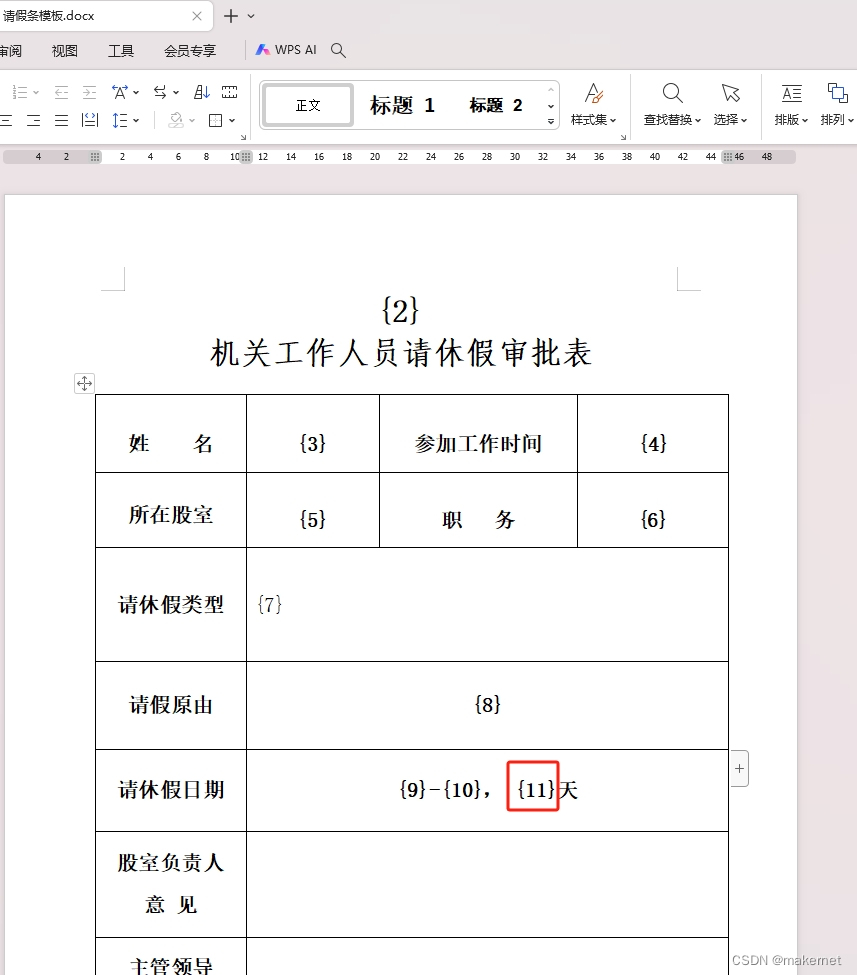857x975 pixels.
Task: Apply the 正文 style
Action: (308, 105)
